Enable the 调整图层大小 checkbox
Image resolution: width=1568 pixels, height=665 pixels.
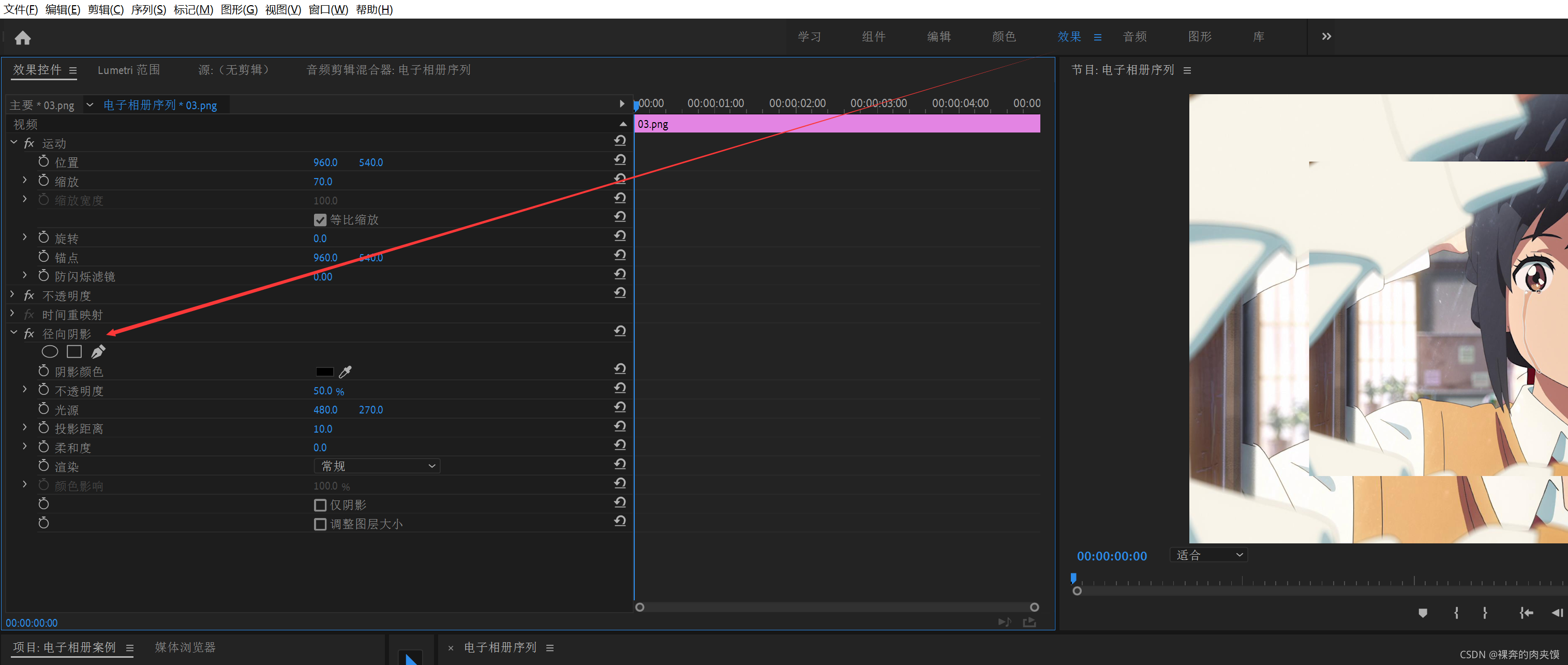coord(320,524)
